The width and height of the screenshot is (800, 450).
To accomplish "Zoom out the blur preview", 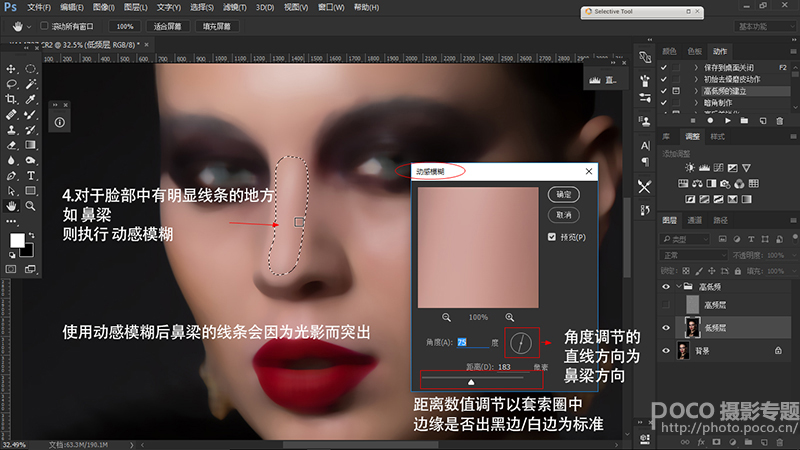I will tap(445, 316).
